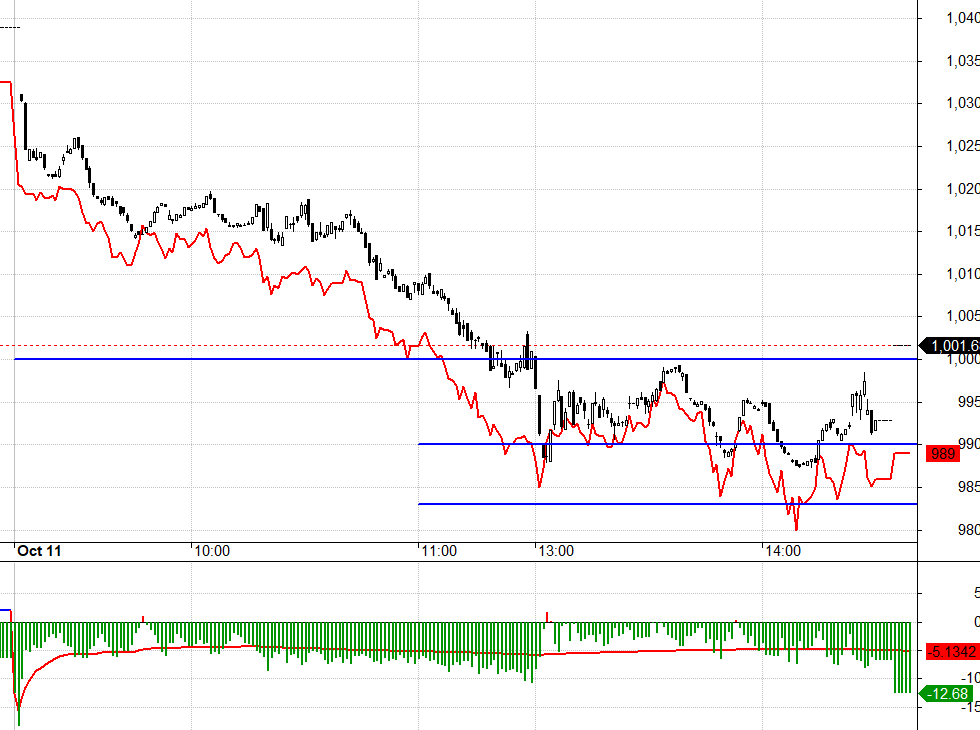Click the Oct 11 date label

pos(39,551)
